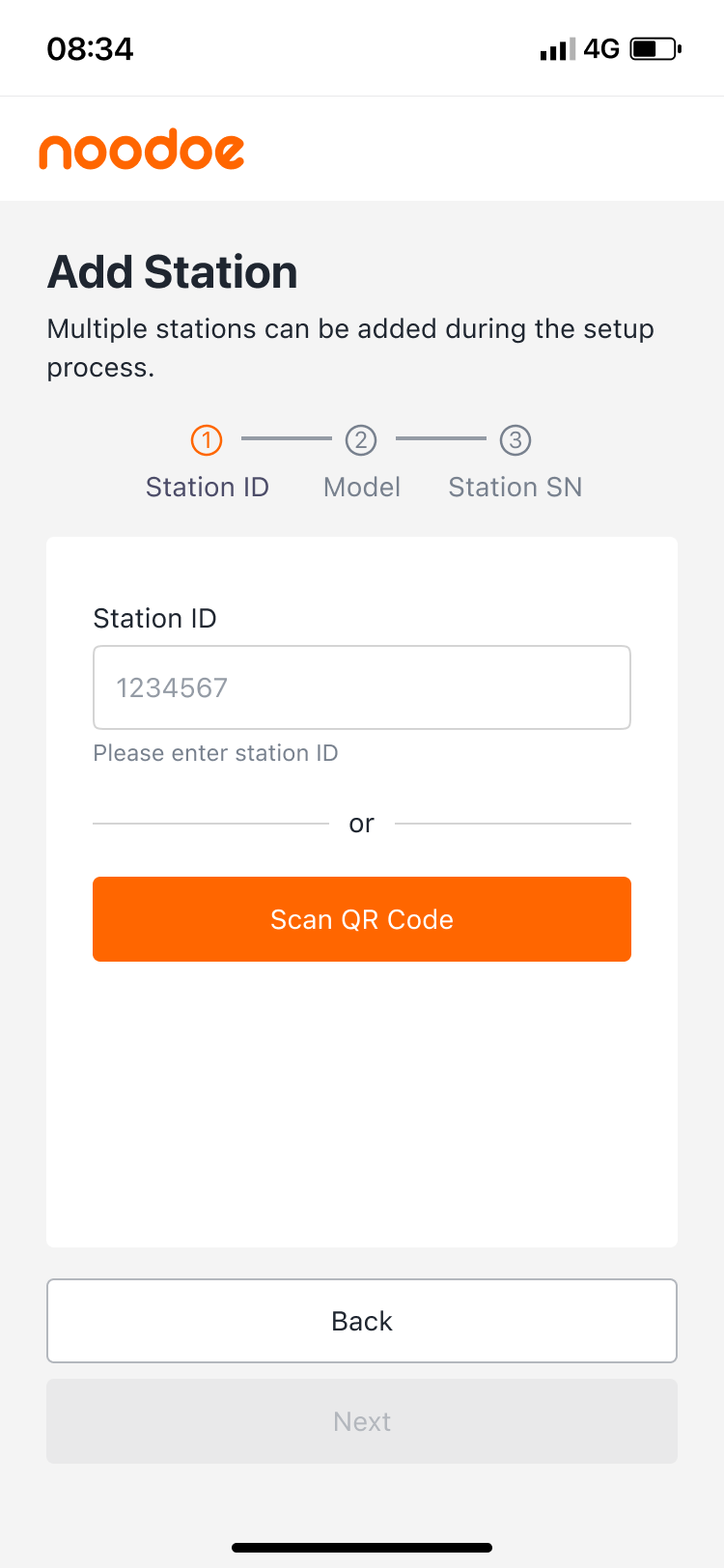Go back with the Back button

(x=362, y=1321)
